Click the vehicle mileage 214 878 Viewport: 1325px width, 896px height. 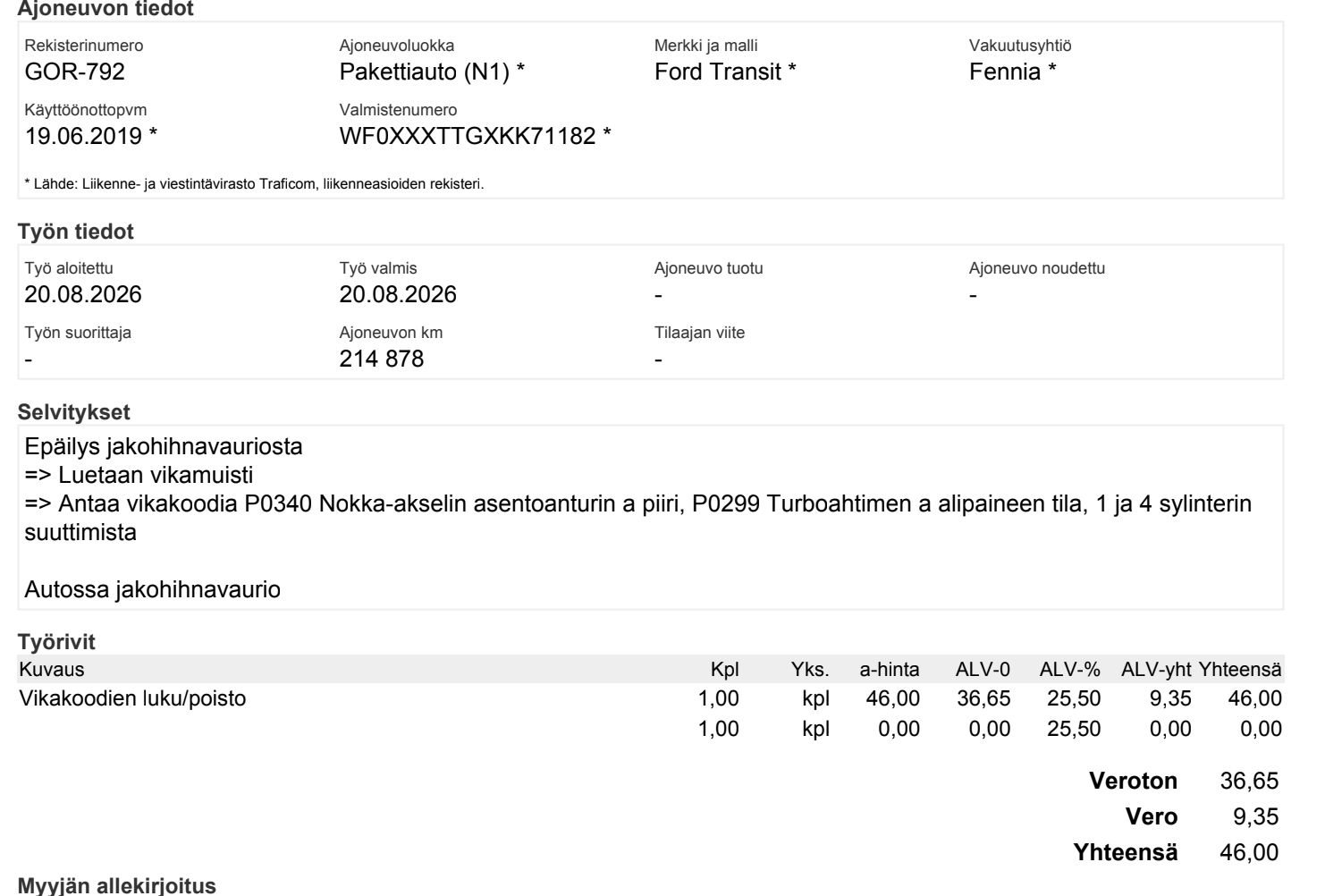[382, 359]
